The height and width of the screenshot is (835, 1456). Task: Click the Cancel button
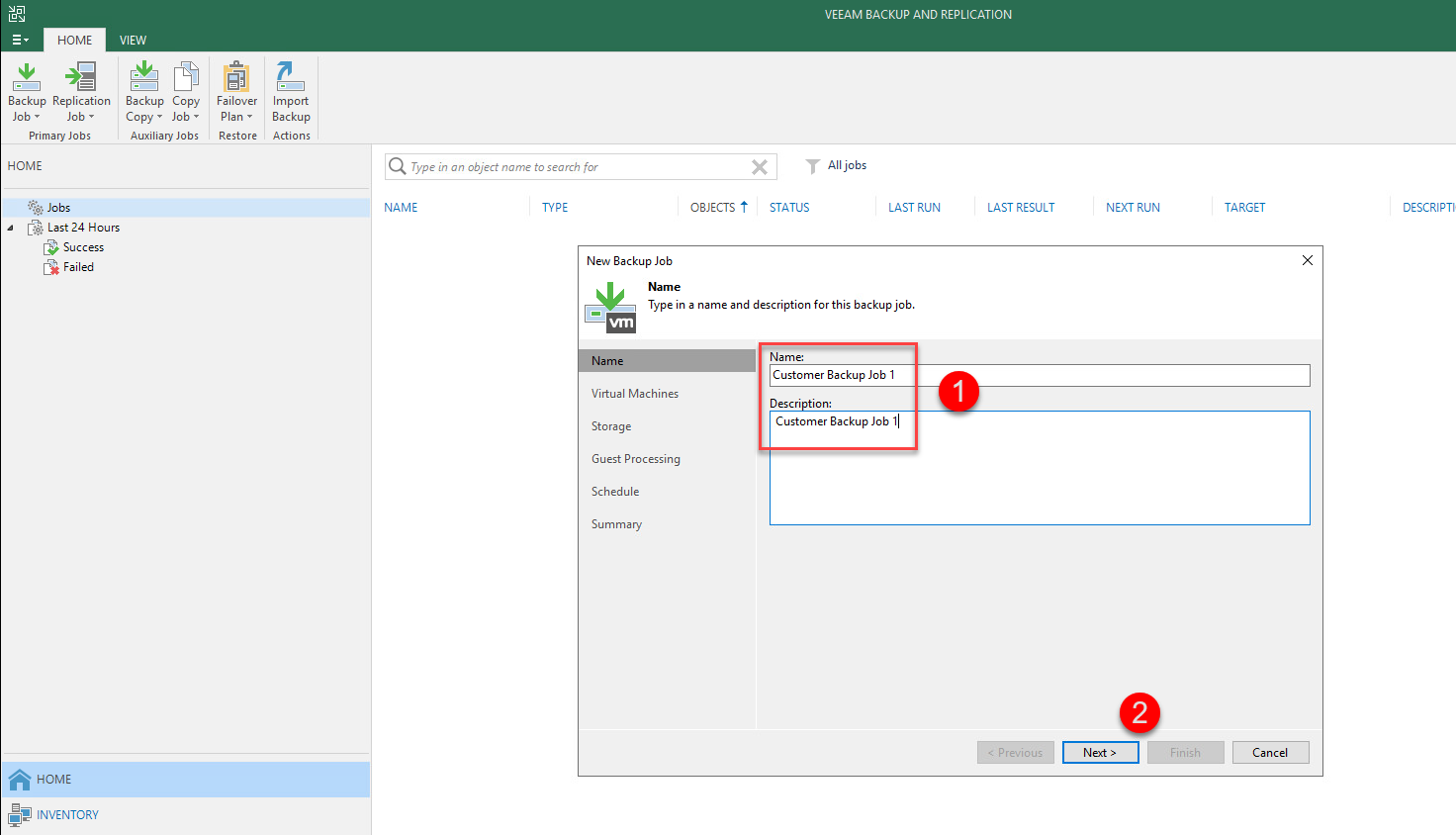pos(1270,753)
